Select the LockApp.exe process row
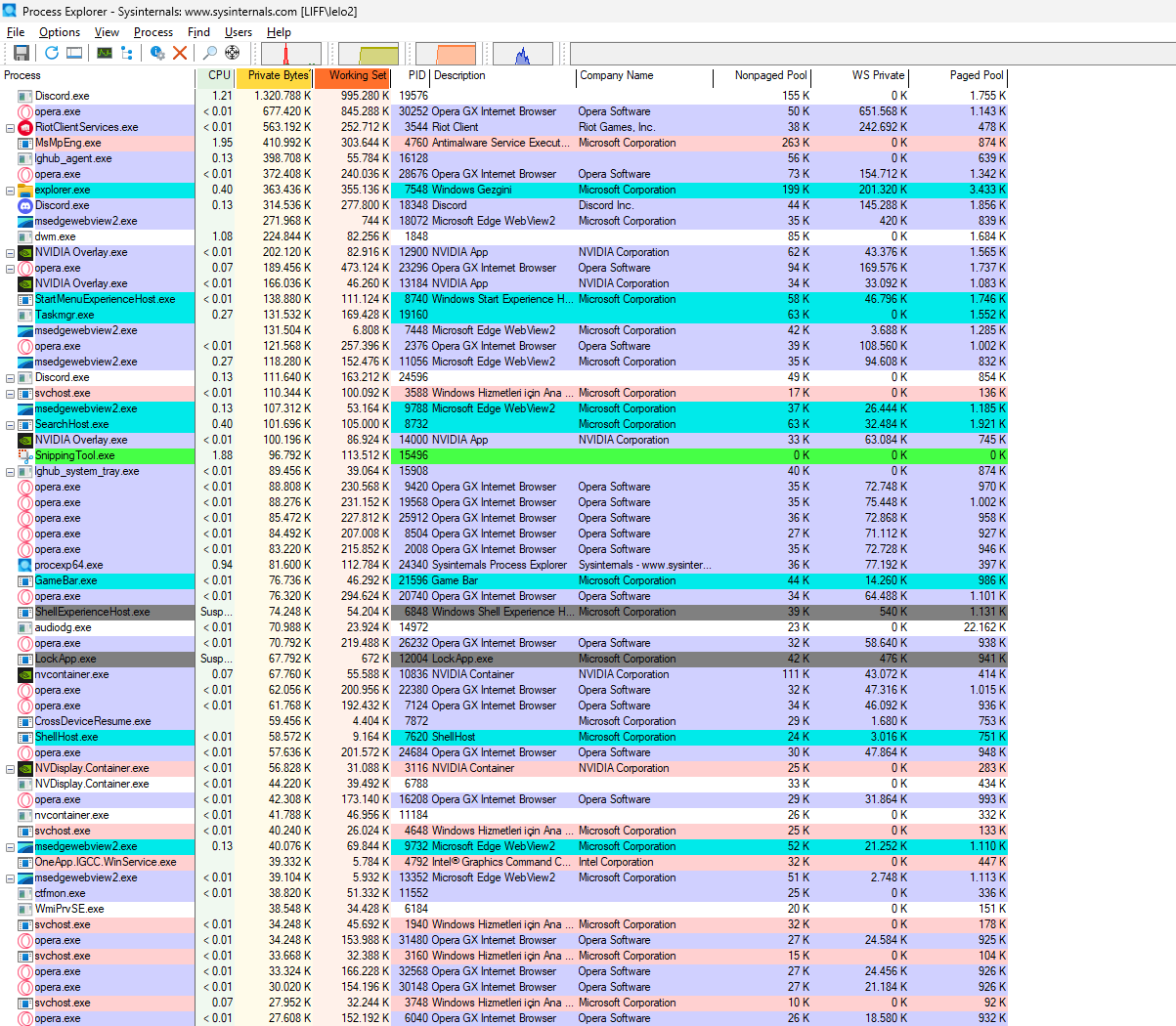Viewport: 1176px width, 1026px height. [x=503, y=659]
